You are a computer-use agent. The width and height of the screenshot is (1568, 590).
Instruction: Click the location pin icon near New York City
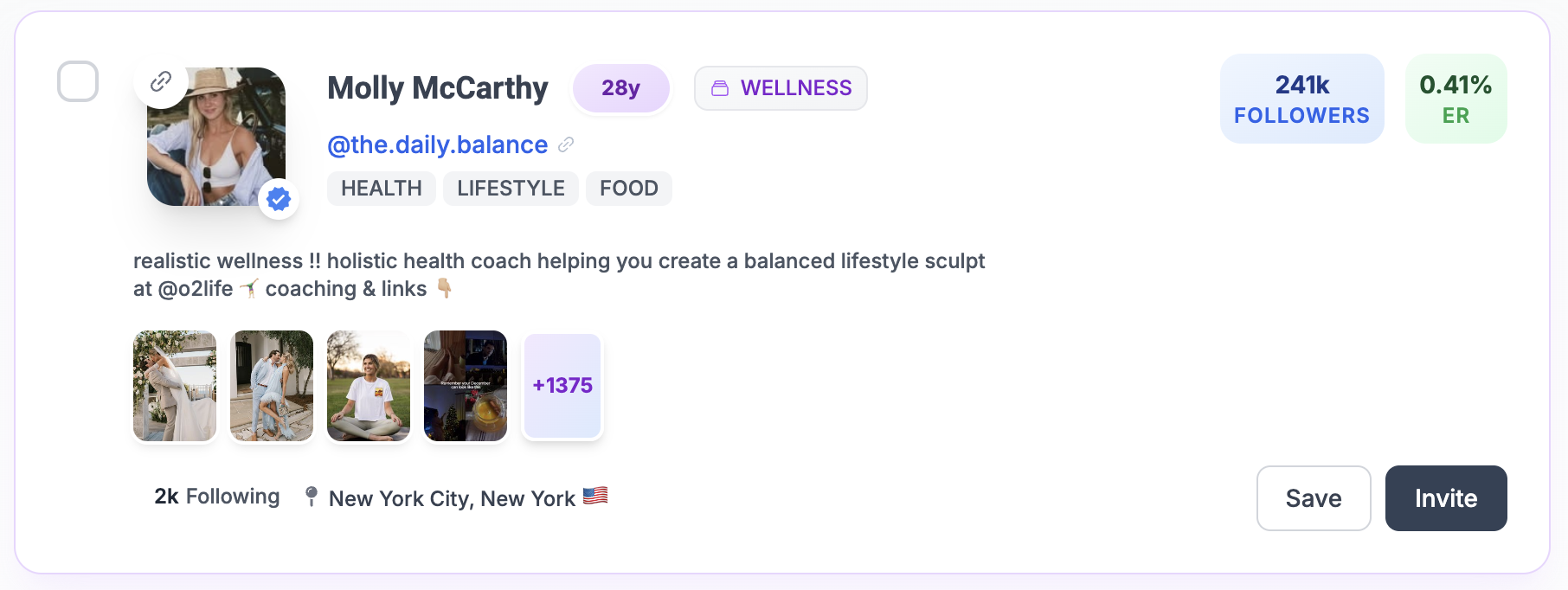click(311, 497)
